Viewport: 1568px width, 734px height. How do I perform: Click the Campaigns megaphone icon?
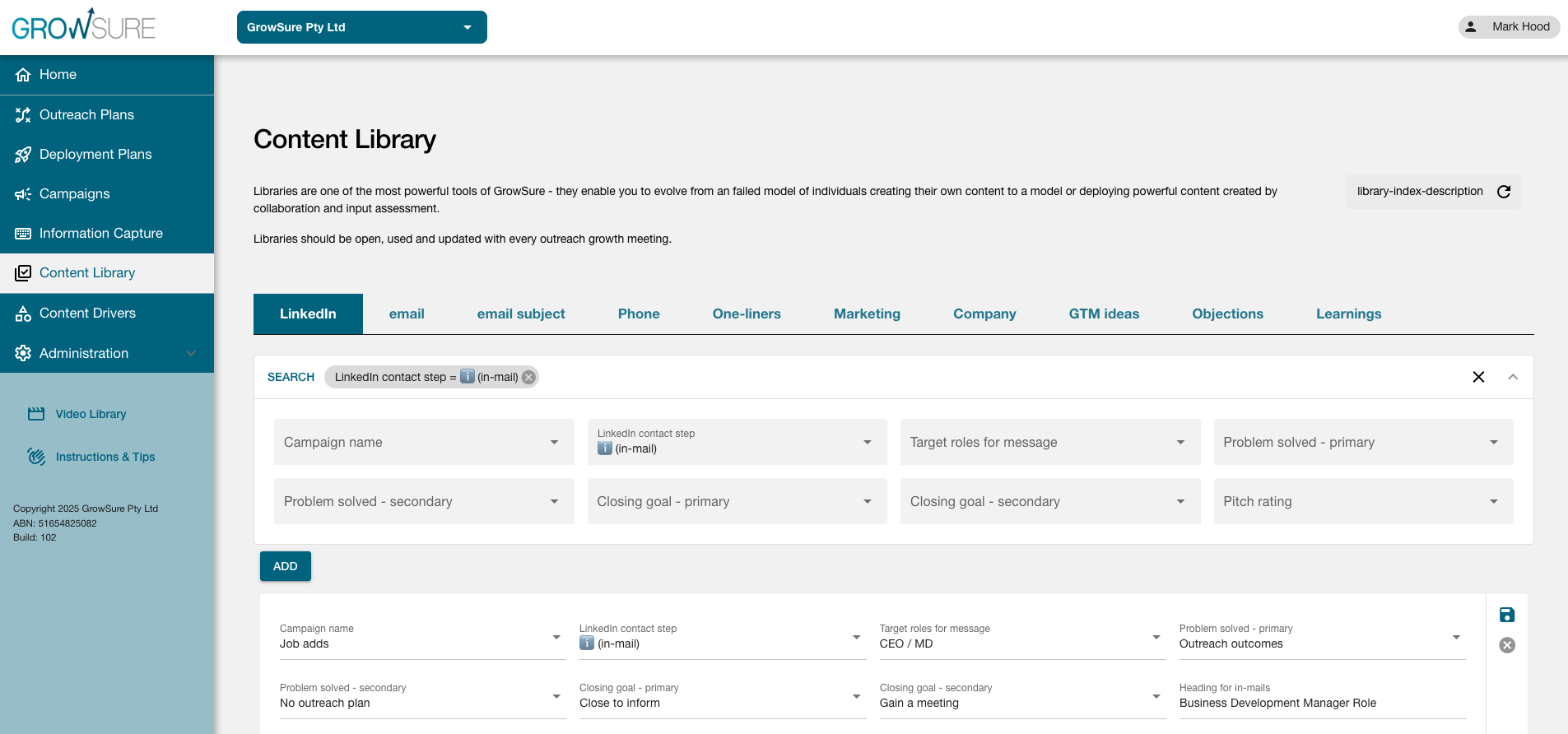tap(23, 194)
